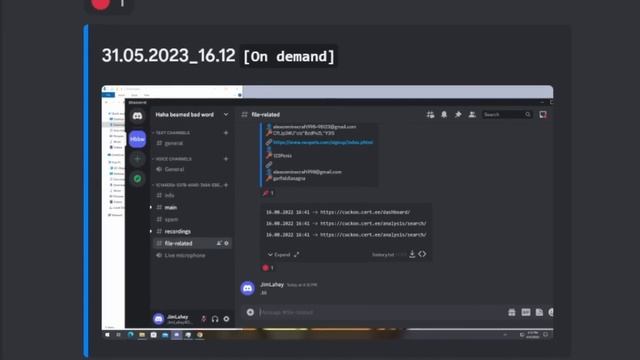Open the GIF picker button
This screenshot has width=640, height=360.
[x=526, y=312]
